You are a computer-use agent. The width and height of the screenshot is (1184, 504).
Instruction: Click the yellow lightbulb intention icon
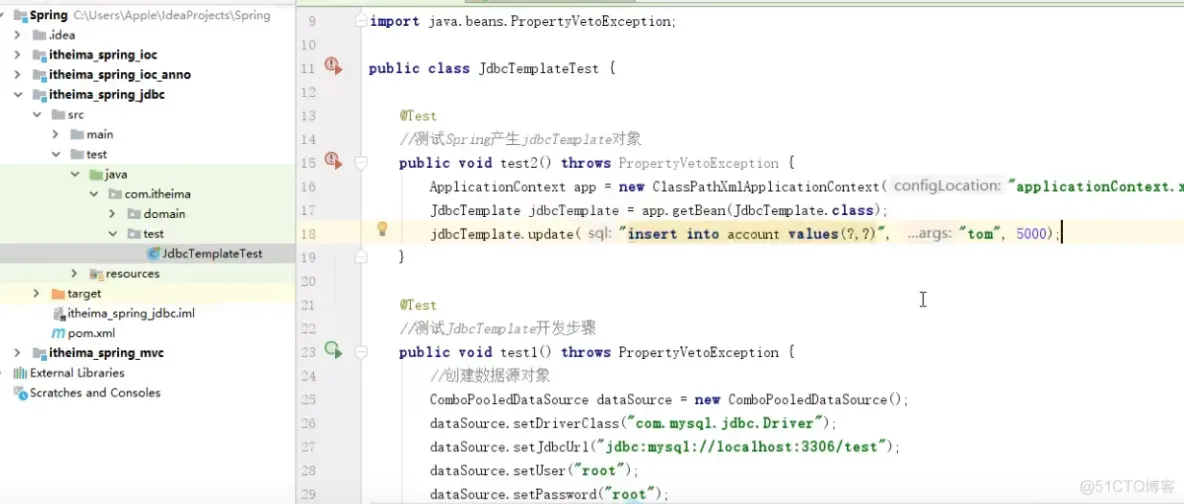pos(382,229)
